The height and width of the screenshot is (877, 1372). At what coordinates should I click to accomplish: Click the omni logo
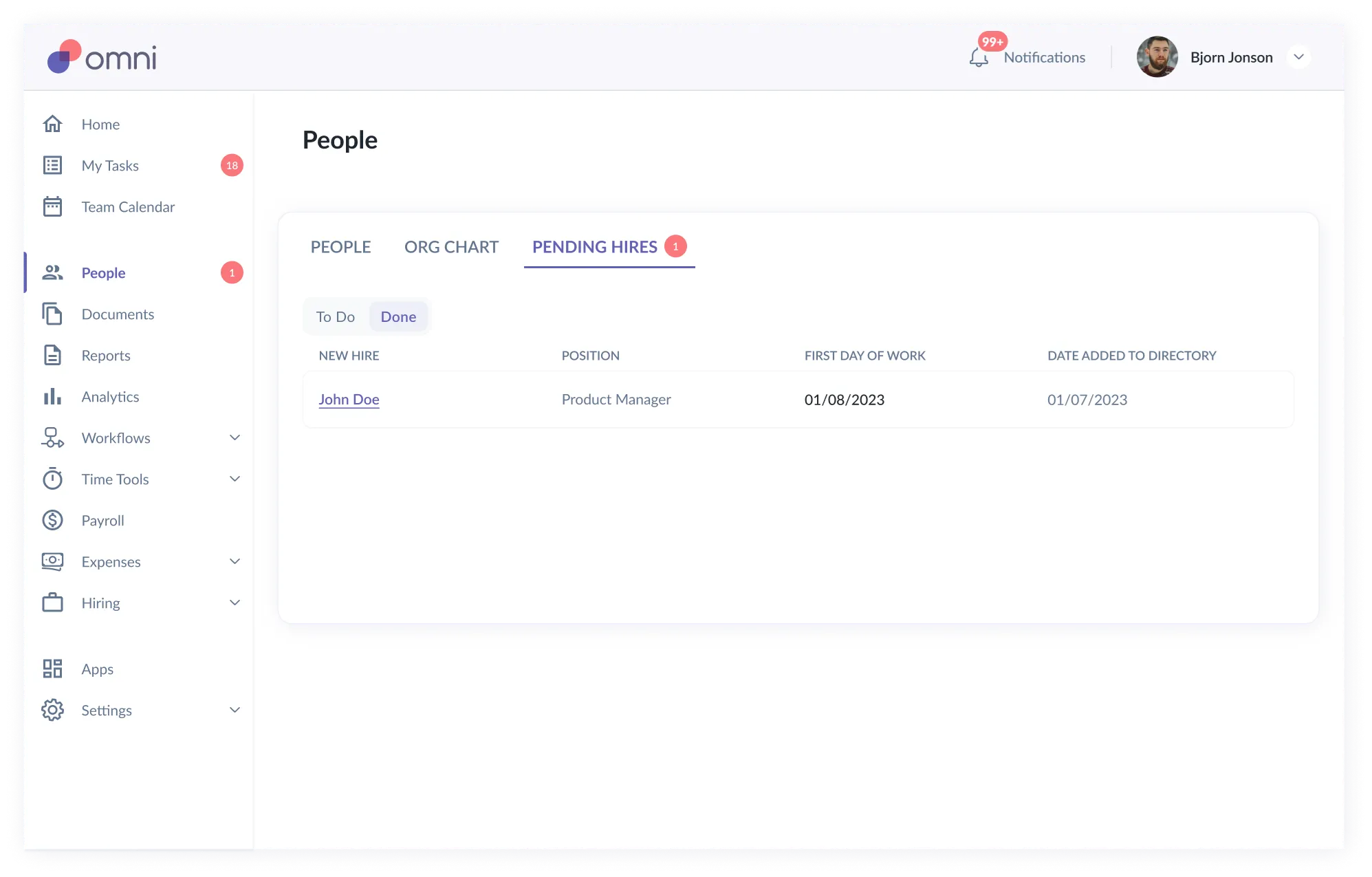tap(102, 57)
